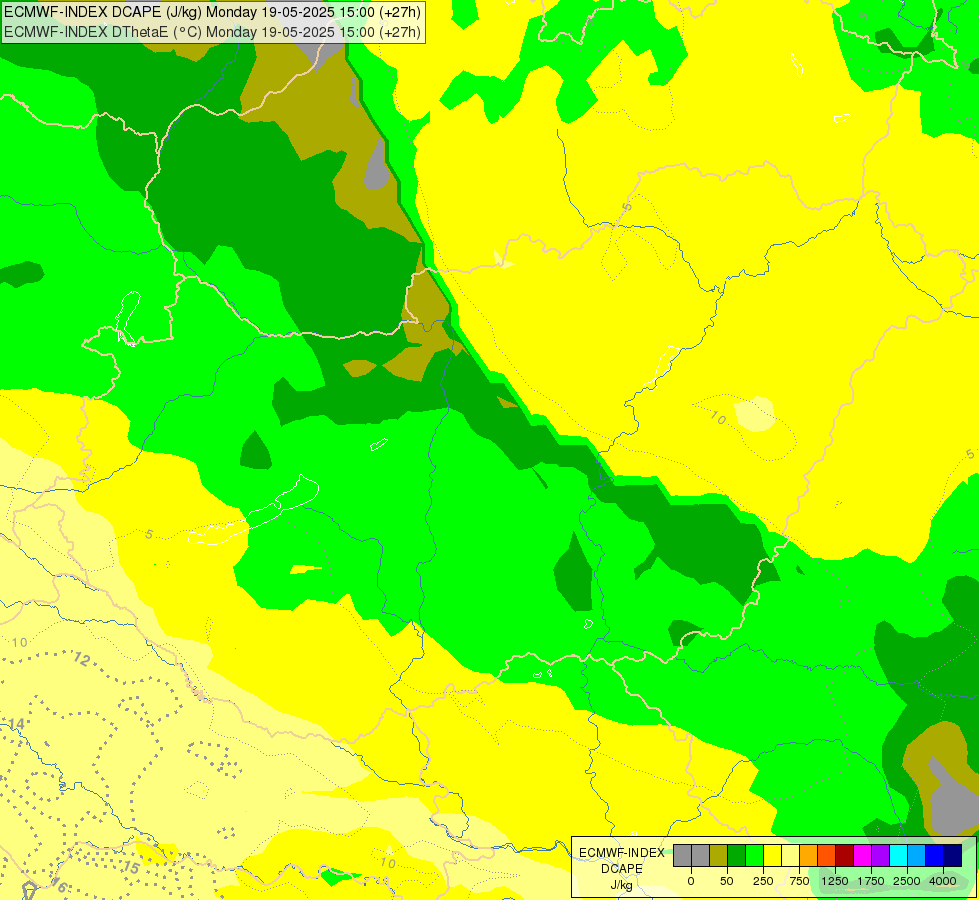
Task: Click the contour label 14 on the map
Action: coord(16,724)
